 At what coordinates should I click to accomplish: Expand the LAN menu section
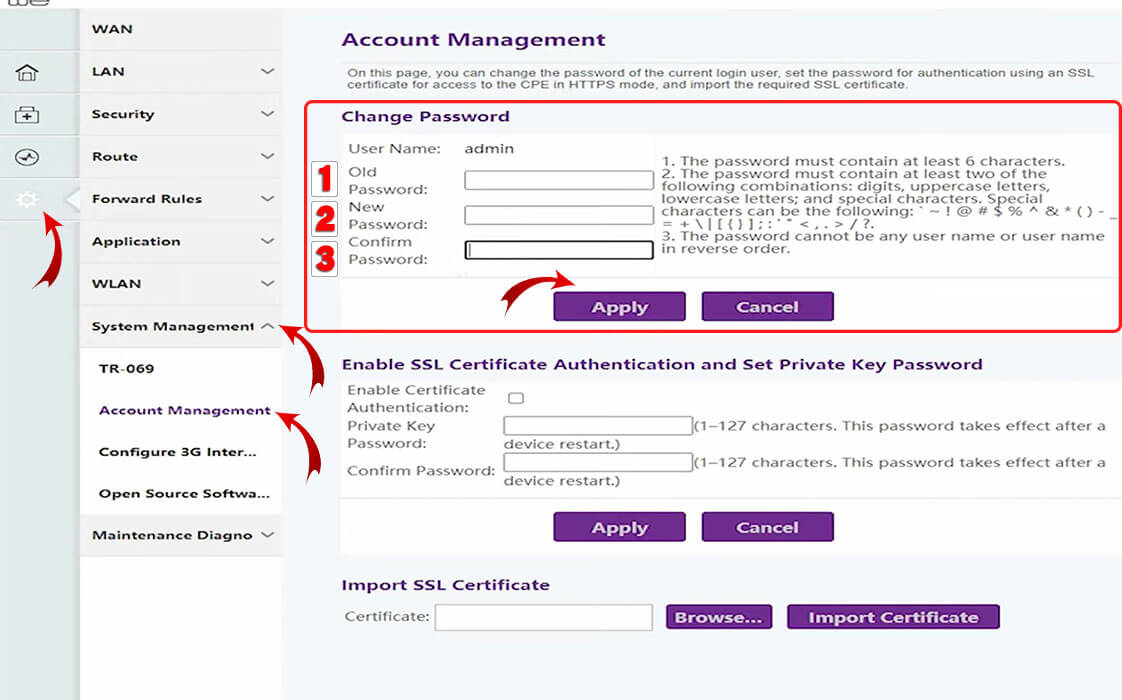coord(180,72)
